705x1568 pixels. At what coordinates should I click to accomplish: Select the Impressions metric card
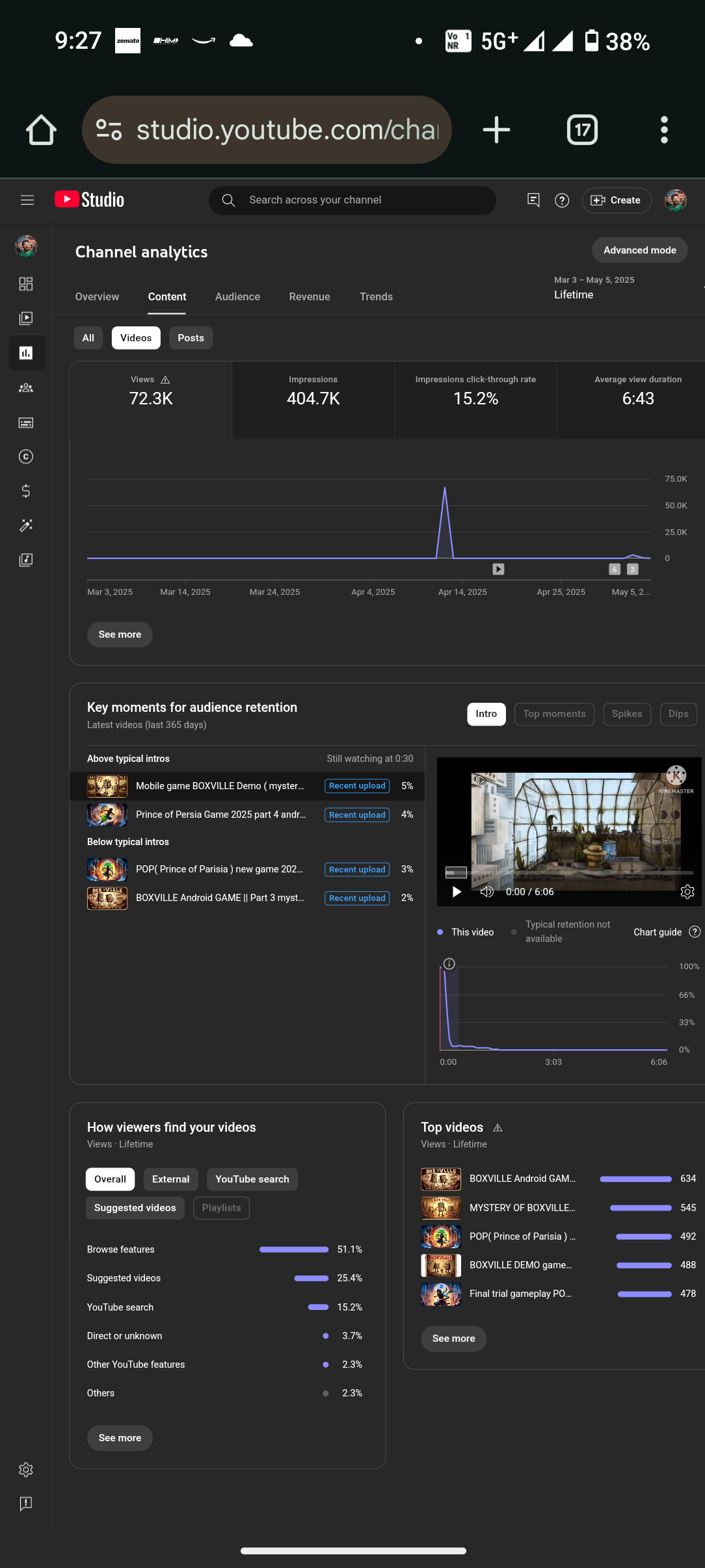click(x=313, y=400)
